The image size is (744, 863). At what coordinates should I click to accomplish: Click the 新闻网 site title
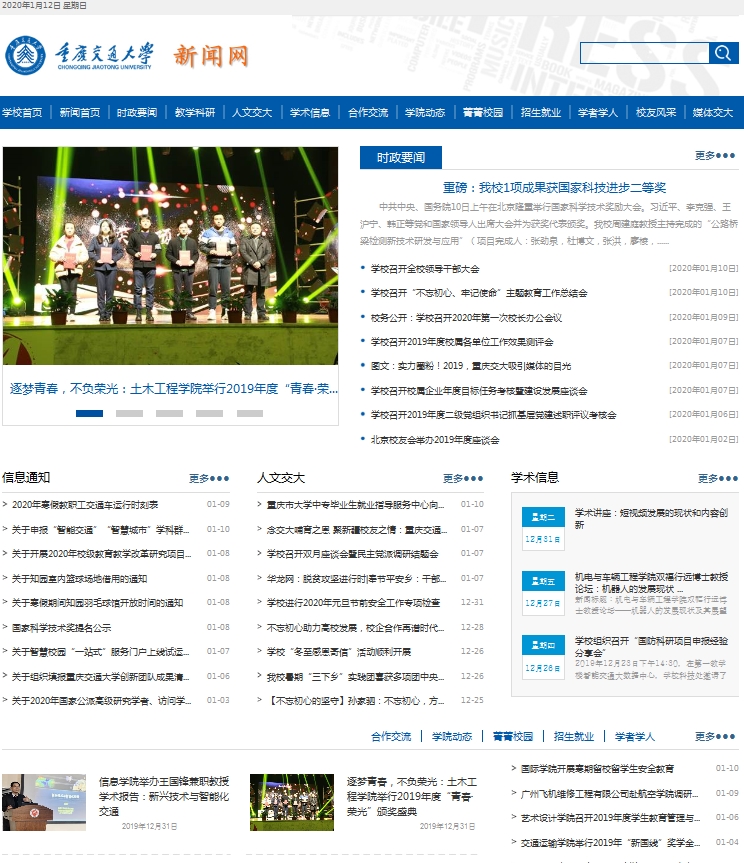(x=211, y=56)
